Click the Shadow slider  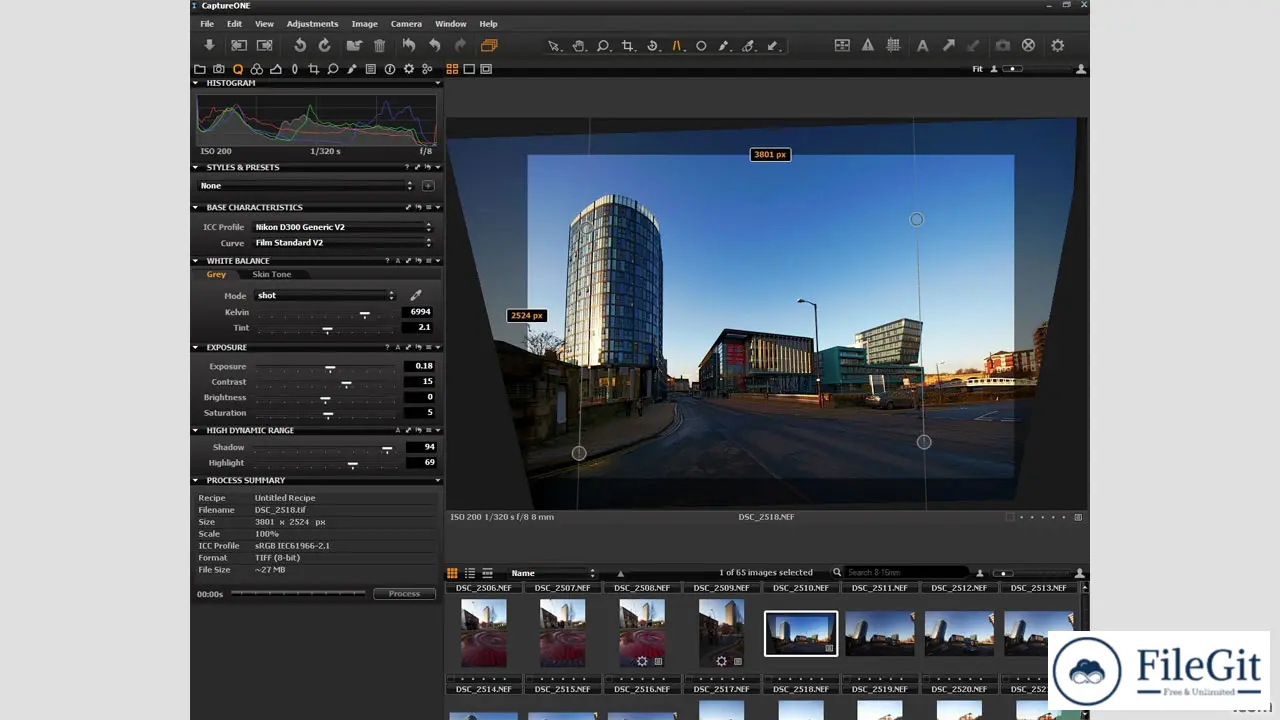click(326, 448)
